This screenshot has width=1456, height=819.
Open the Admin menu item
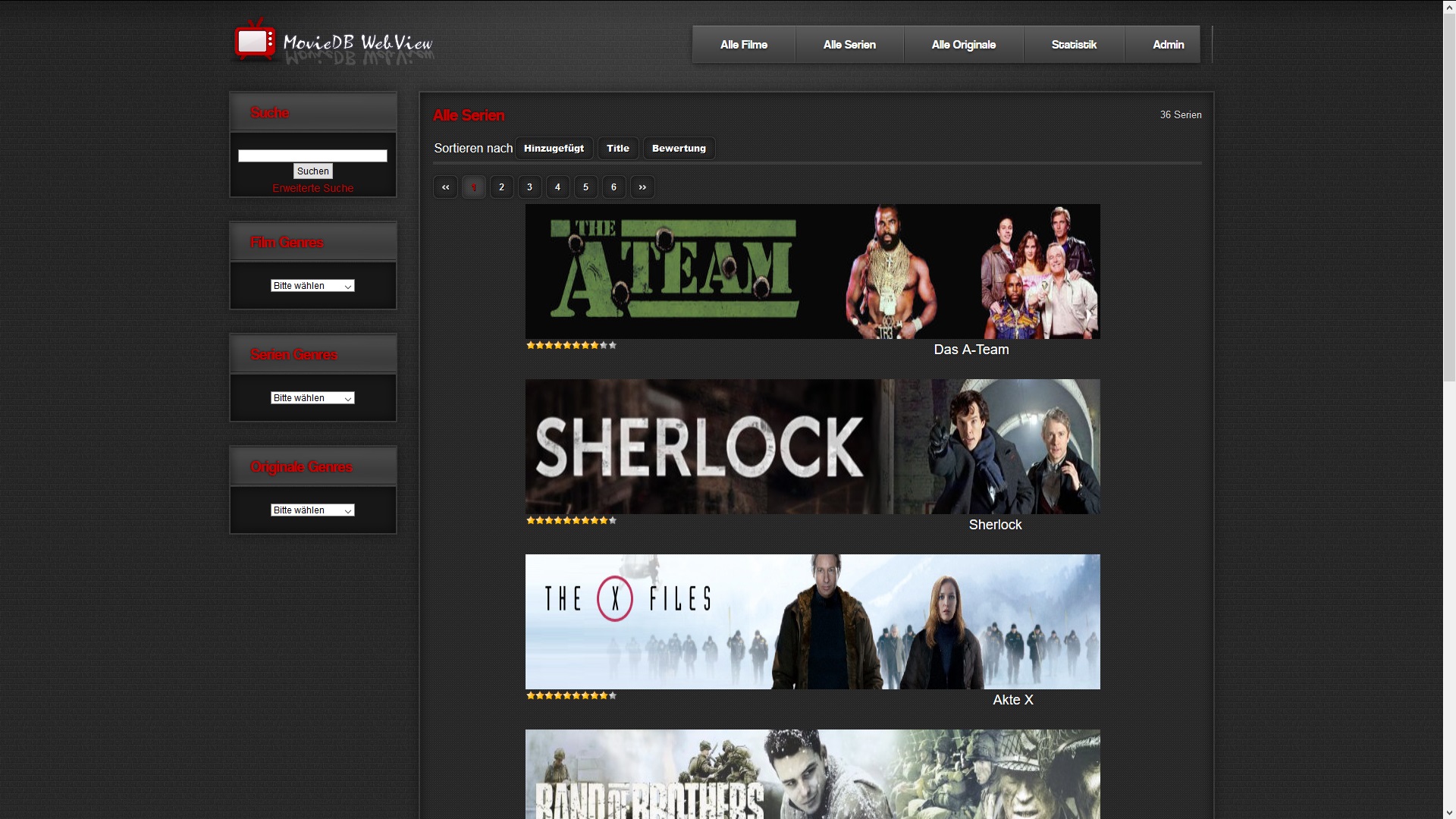coord(1168,45)
